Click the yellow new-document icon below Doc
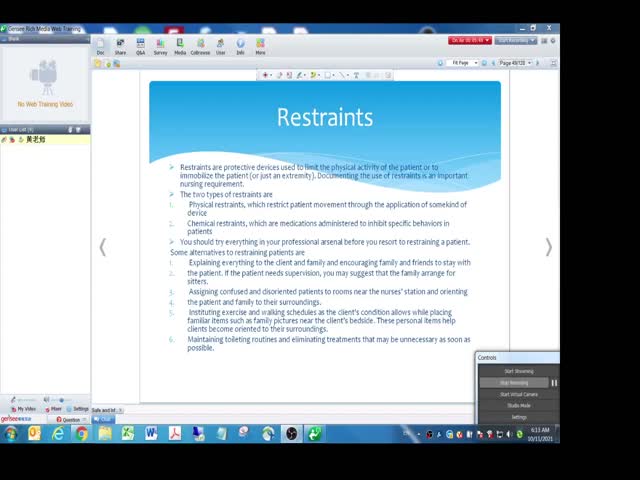640x480 pixels. point(98,63)
